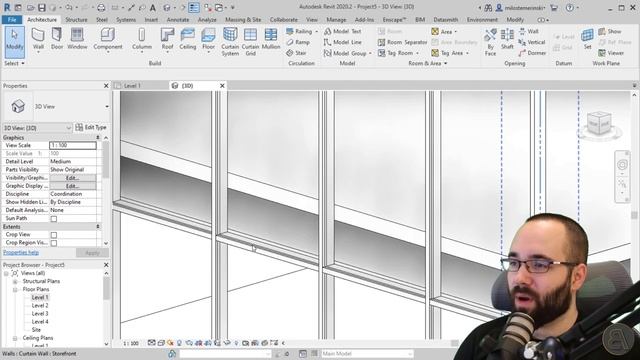Click the ViewCube in 3D view
640x360 pixels.
pos(599,124)
